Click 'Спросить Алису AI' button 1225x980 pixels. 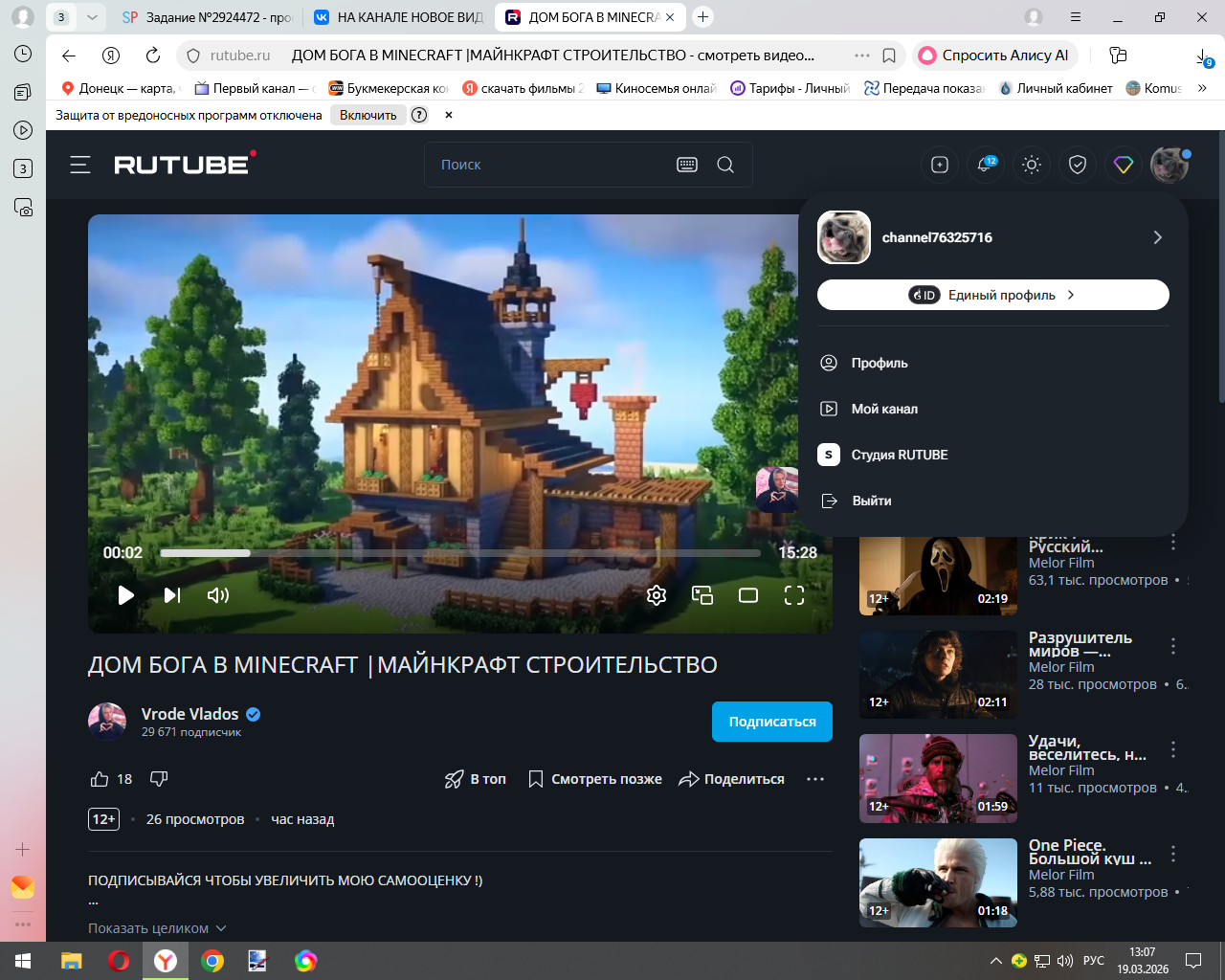(994, 56)
